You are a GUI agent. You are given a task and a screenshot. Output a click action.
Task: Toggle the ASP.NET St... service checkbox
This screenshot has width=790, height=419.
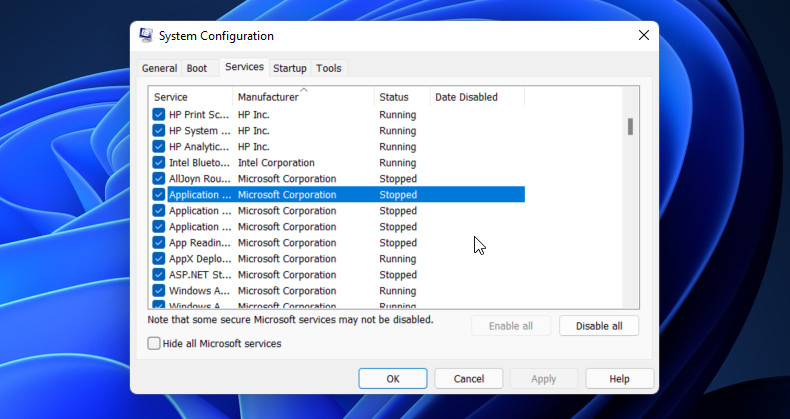click(159, 275)
